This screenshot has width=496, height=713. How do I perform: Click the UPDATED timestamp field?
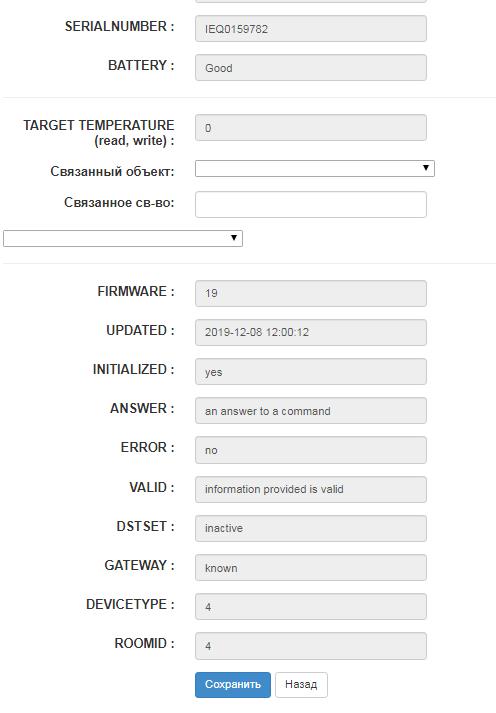311,332
